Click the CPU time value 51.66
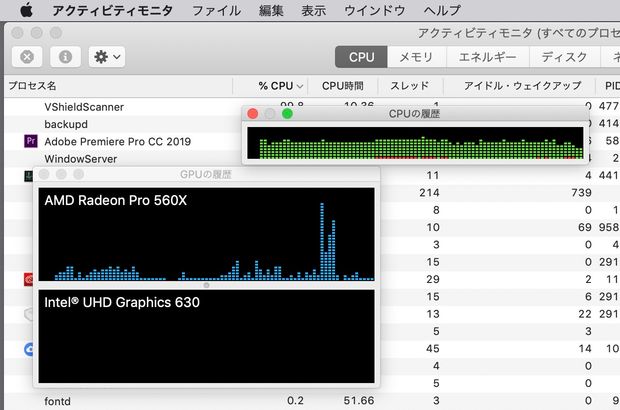The height and width of the screenshot is (410, 620). tap(359, 401)
